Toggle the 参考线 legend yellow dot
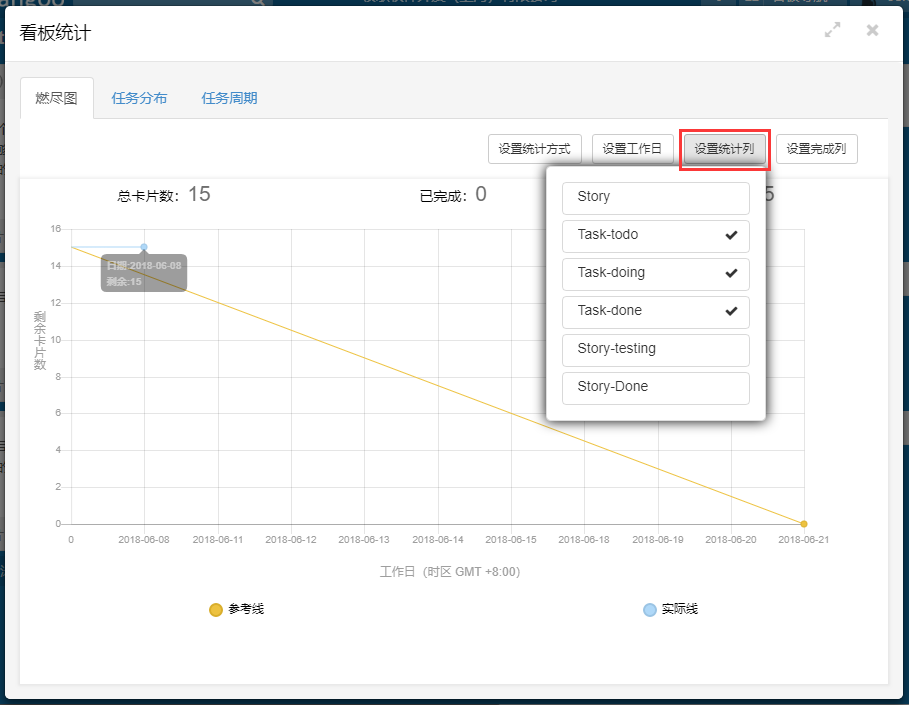The image size is (909, 705). [x=216, y=609]
